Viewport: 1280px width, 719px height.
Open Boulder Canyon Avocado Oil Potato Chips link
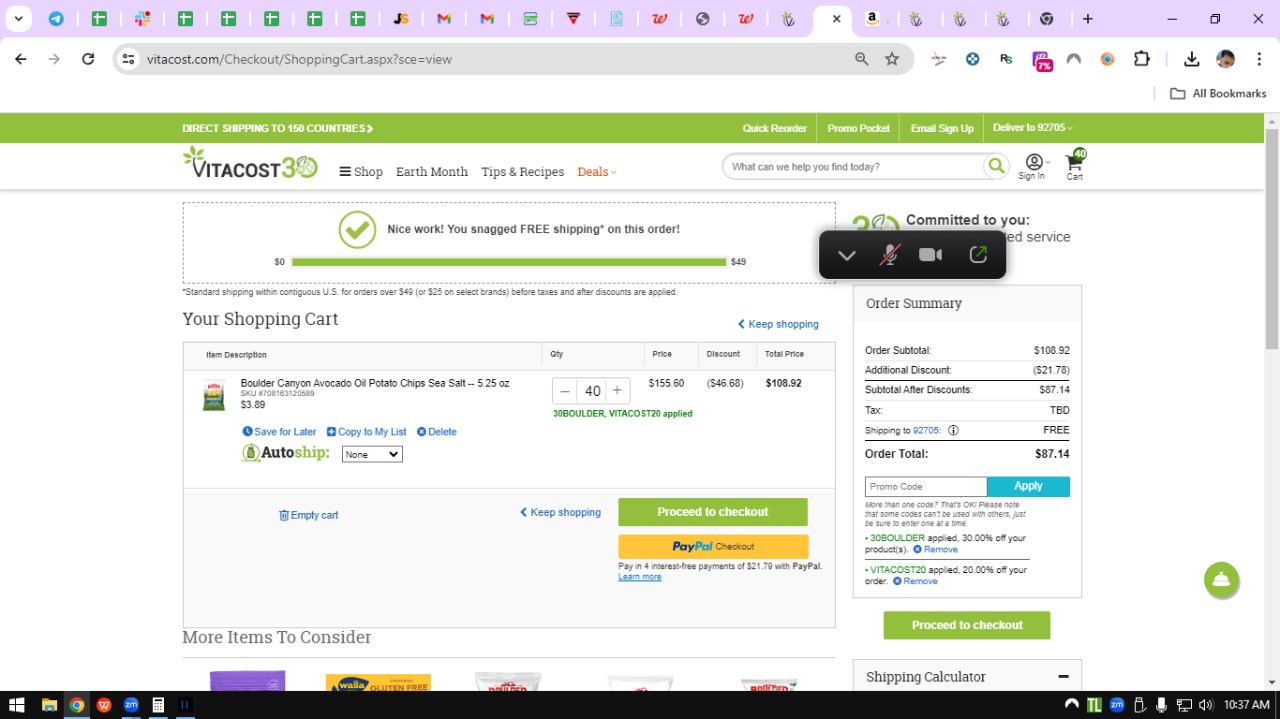(375, 383)
